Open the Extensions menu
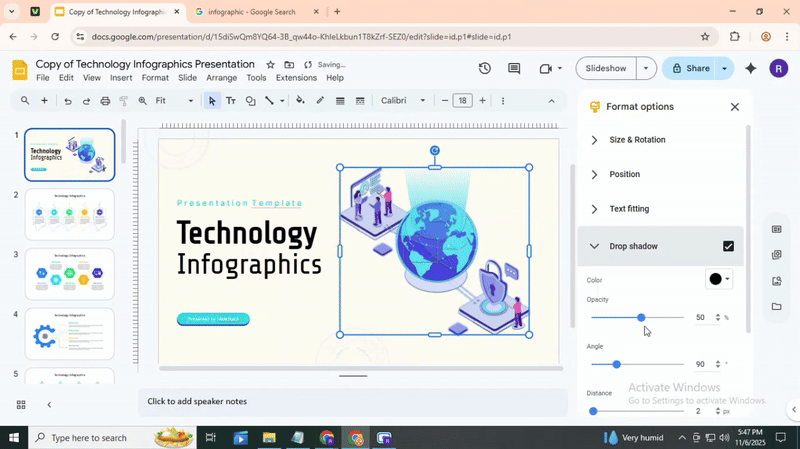Image resolution: width=800 pixels, height=449 pixels. click(x=296, y=78)
